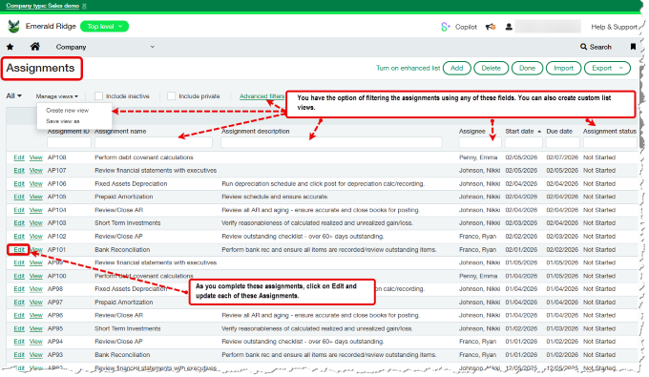View assignment AP94
Viewport: 649px width, 377px height.
[x=36, y=342]
